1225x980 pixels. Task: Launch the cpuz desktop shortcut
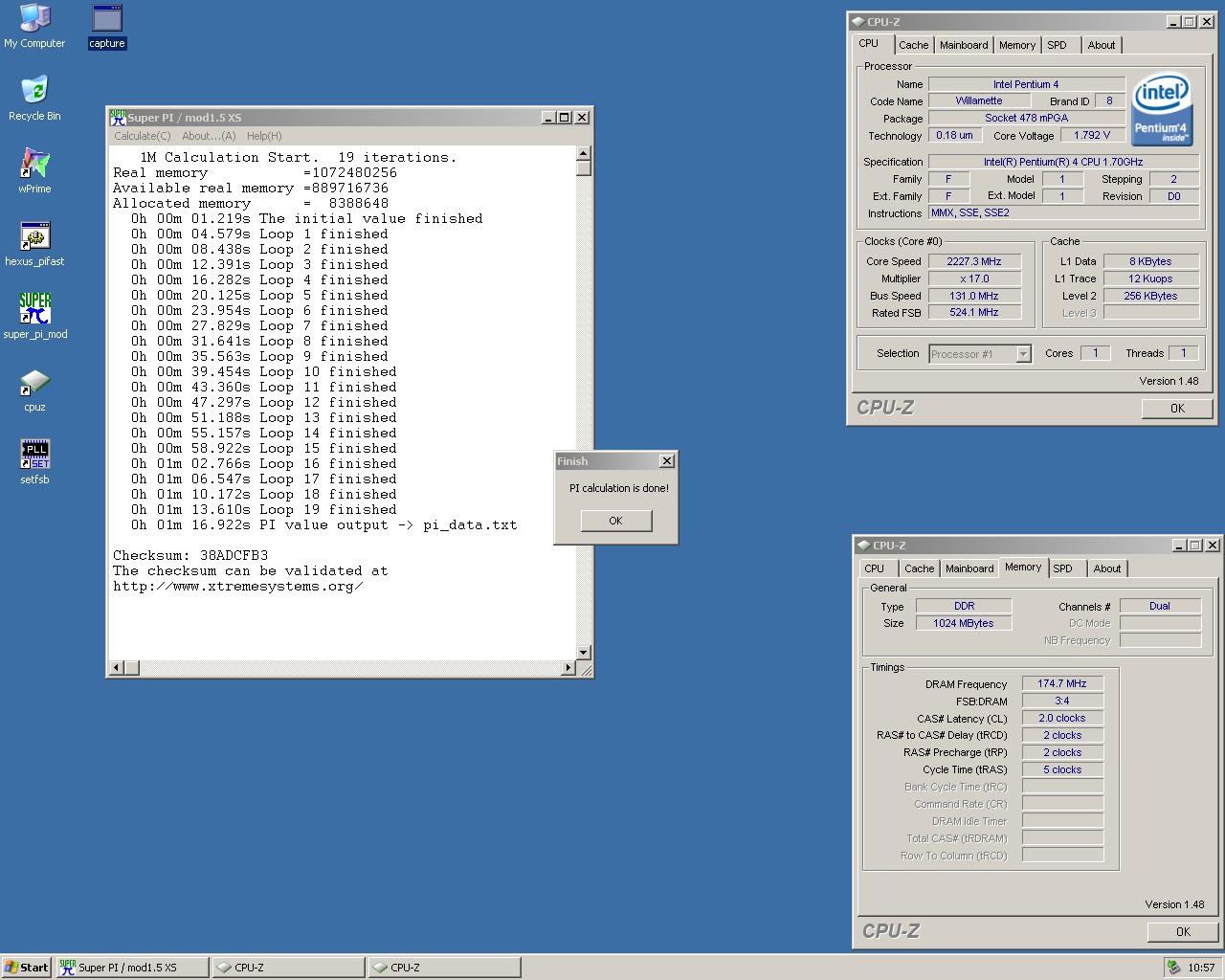click(x=34, y=390)
